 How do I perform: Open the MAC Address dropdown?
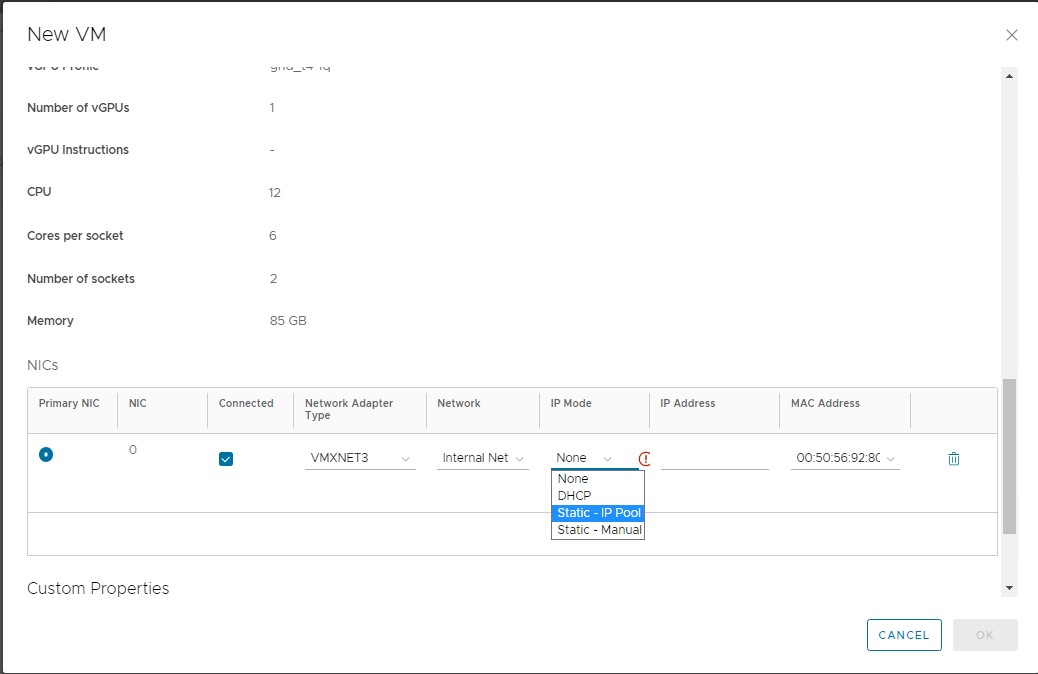click(844, 457)
